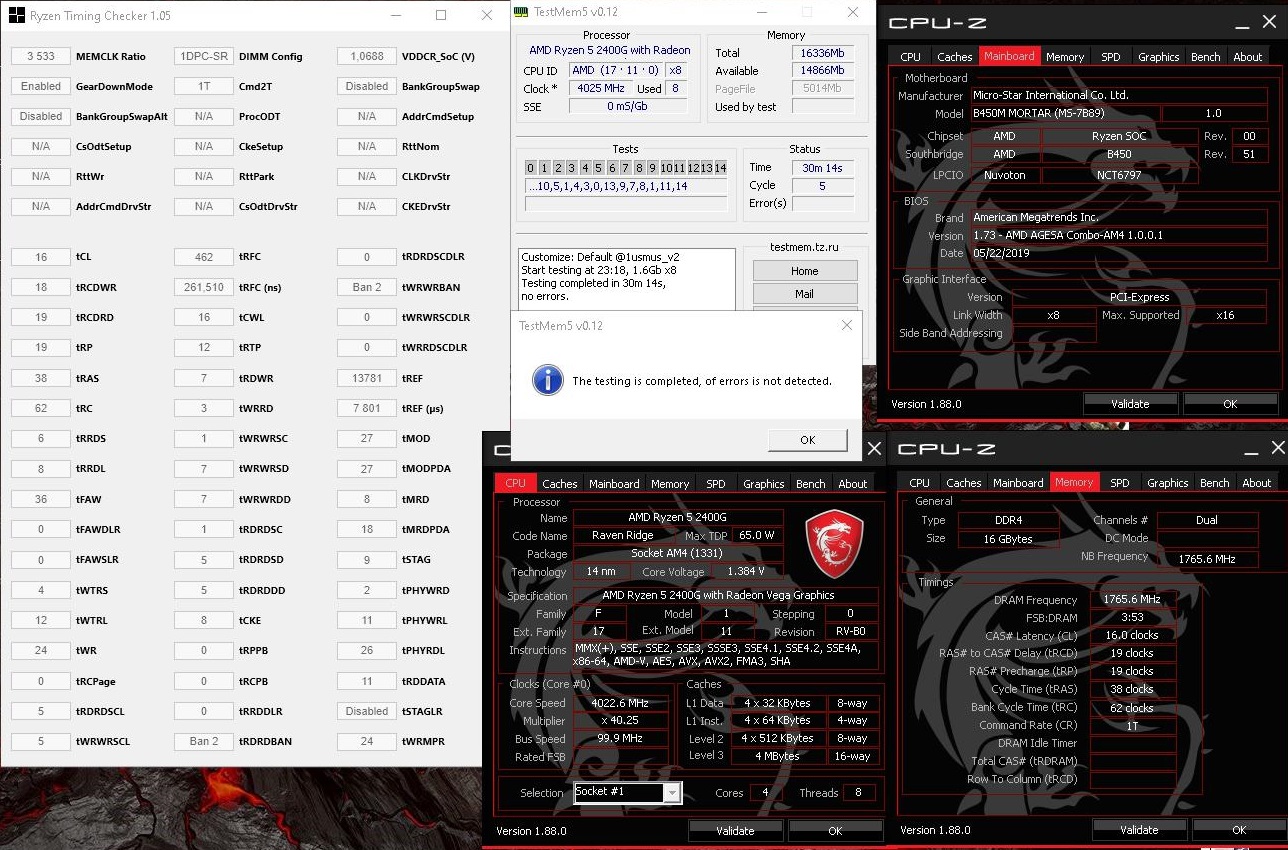Screen dimensions: 1288x850
Task: Open the About tab in the CPU-Z CPU window
Action: [852, 483]
